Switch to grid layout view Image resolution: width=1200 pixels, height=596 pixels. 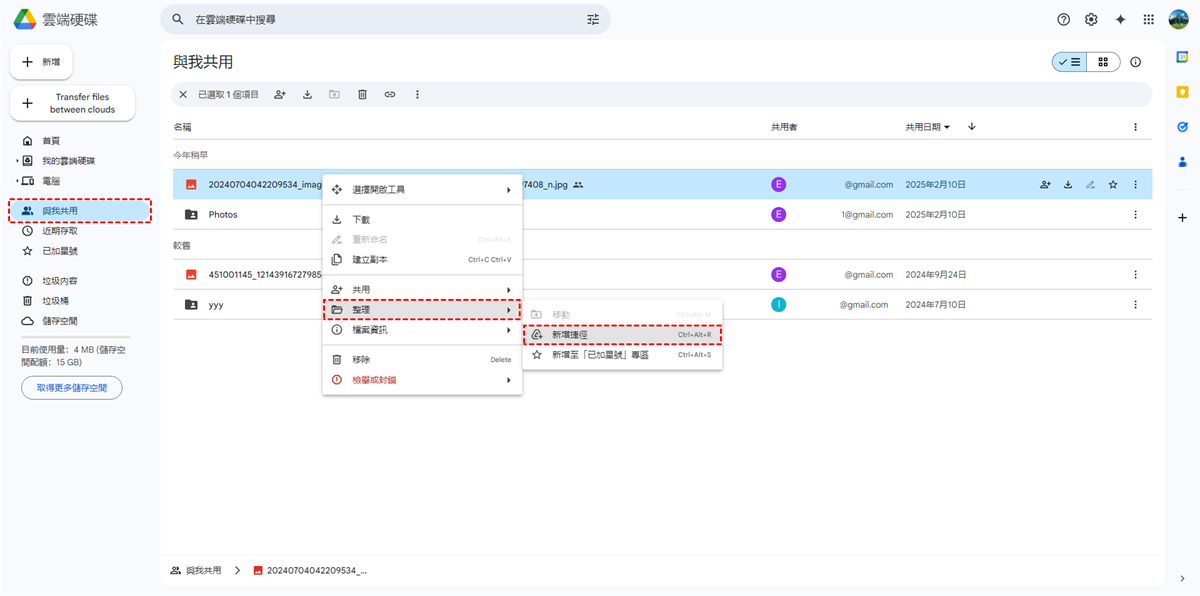tap(1103, 62)
